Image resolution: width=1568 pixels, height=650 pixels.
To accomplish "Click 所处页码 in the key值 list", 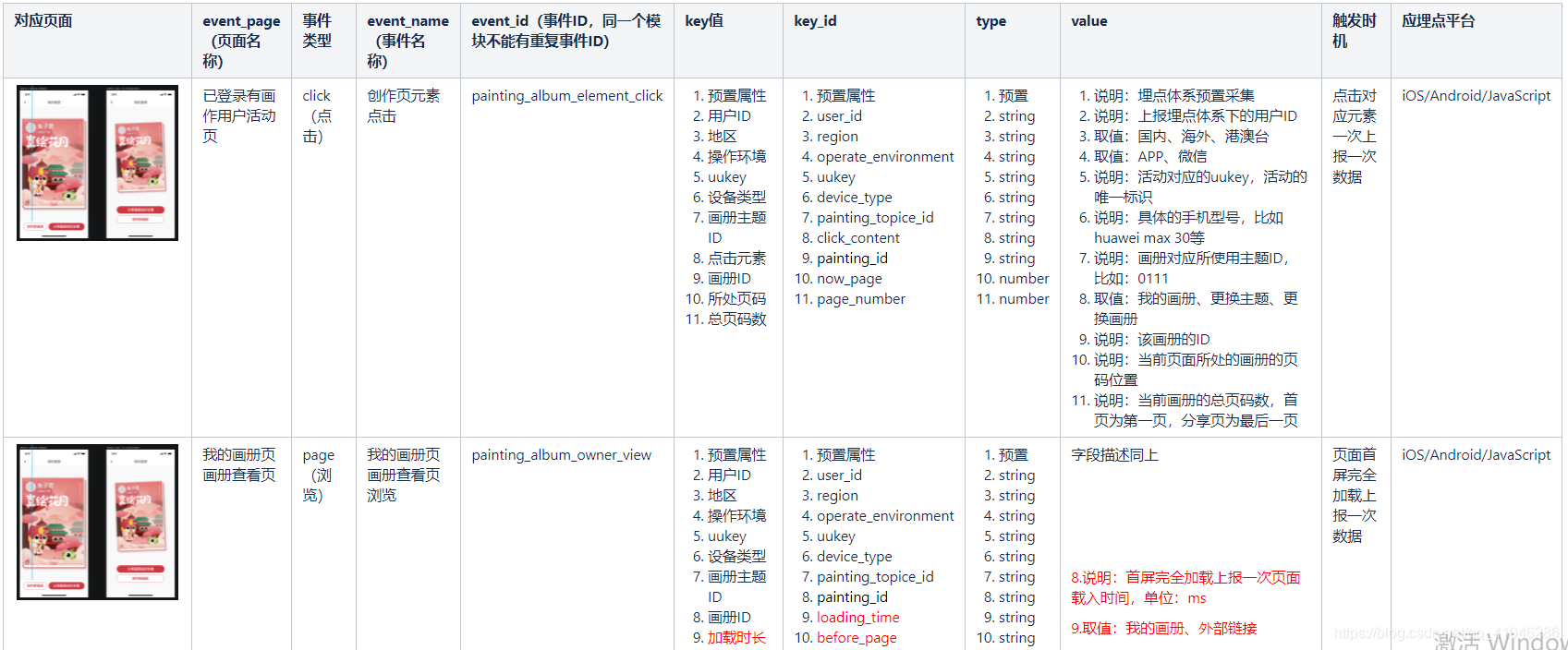I will pos(737,299).
